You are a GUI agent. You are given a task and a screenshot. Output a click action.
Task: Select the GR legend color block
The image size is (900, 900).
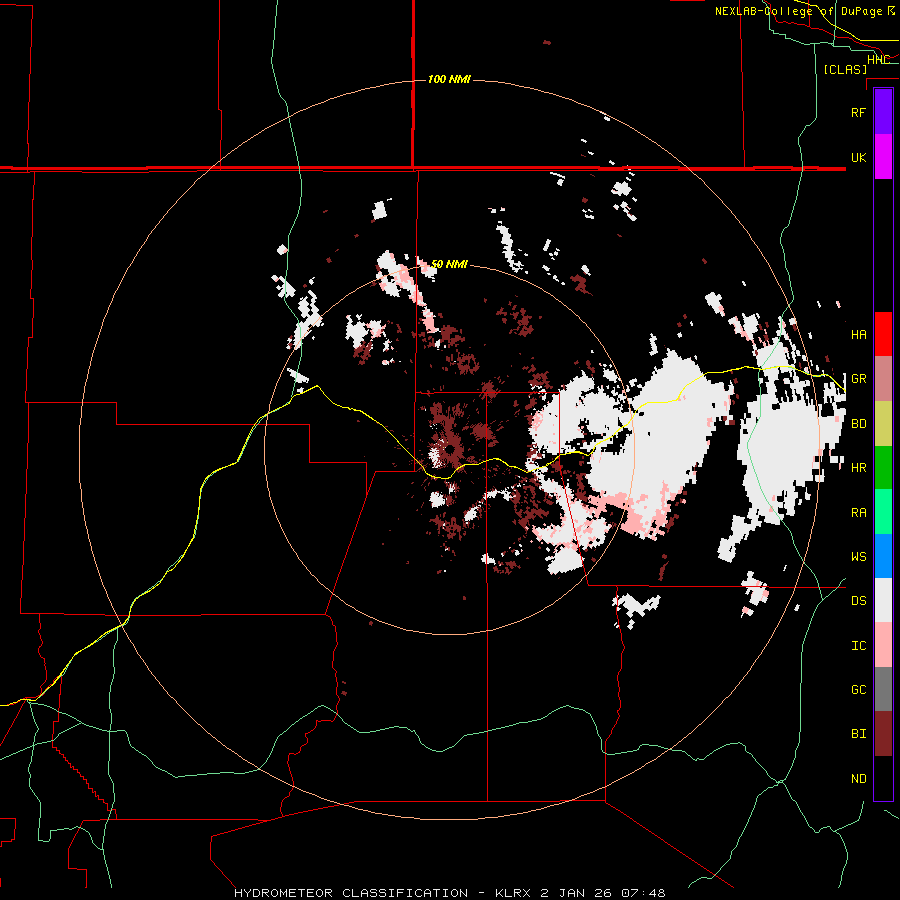pos(883,379)
